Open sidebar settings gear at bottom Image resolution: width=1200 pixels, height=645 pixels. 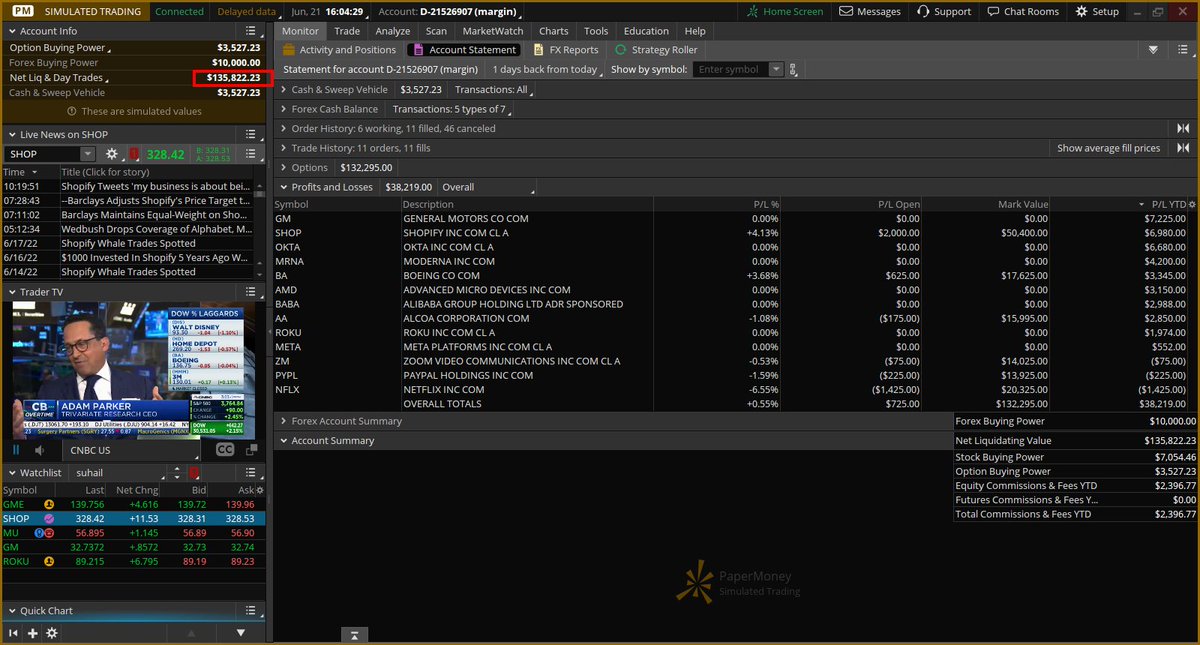tap(52, 633)
